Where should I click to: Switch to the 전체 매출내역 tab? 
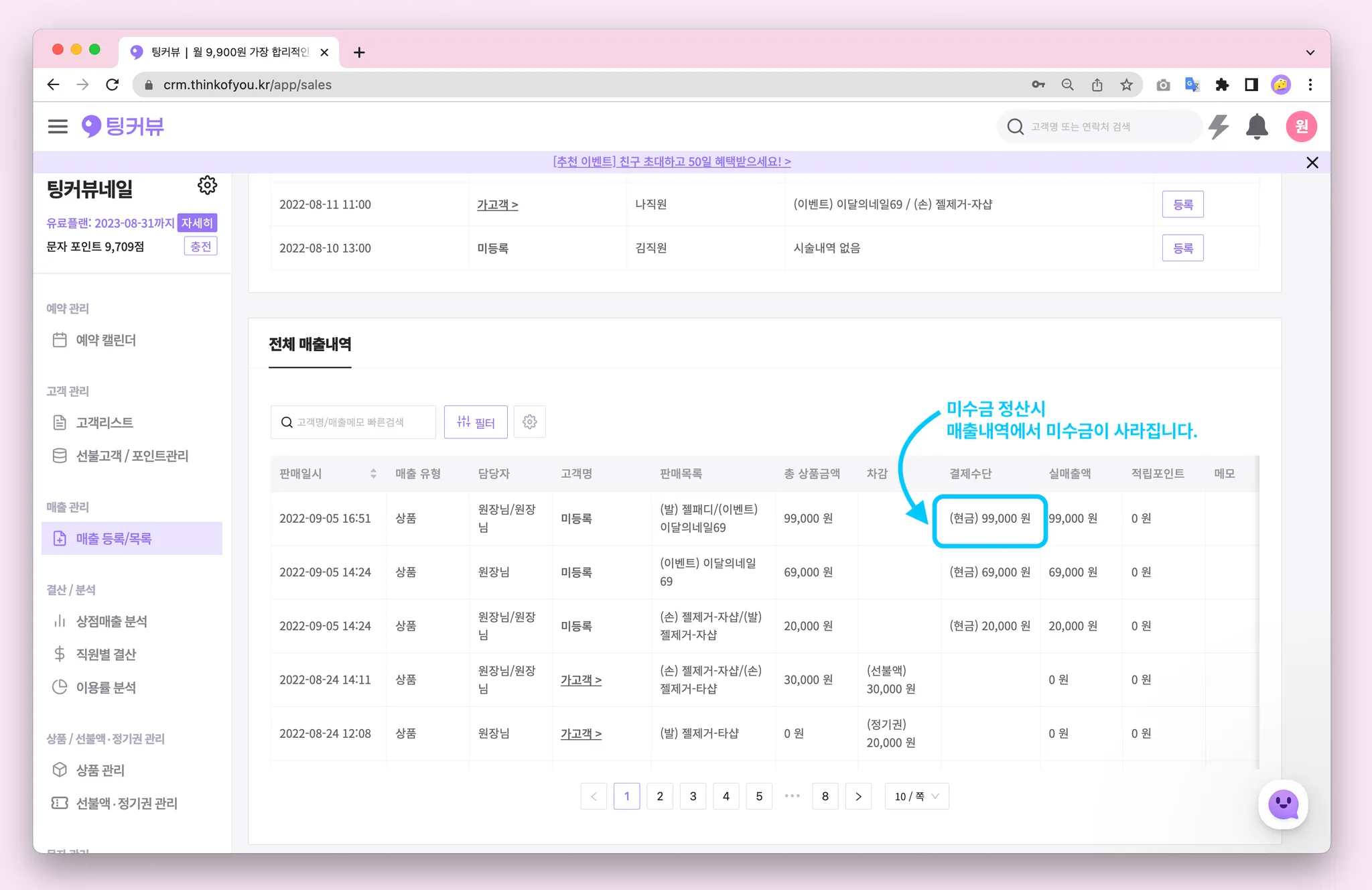click(x=310, y=344)
